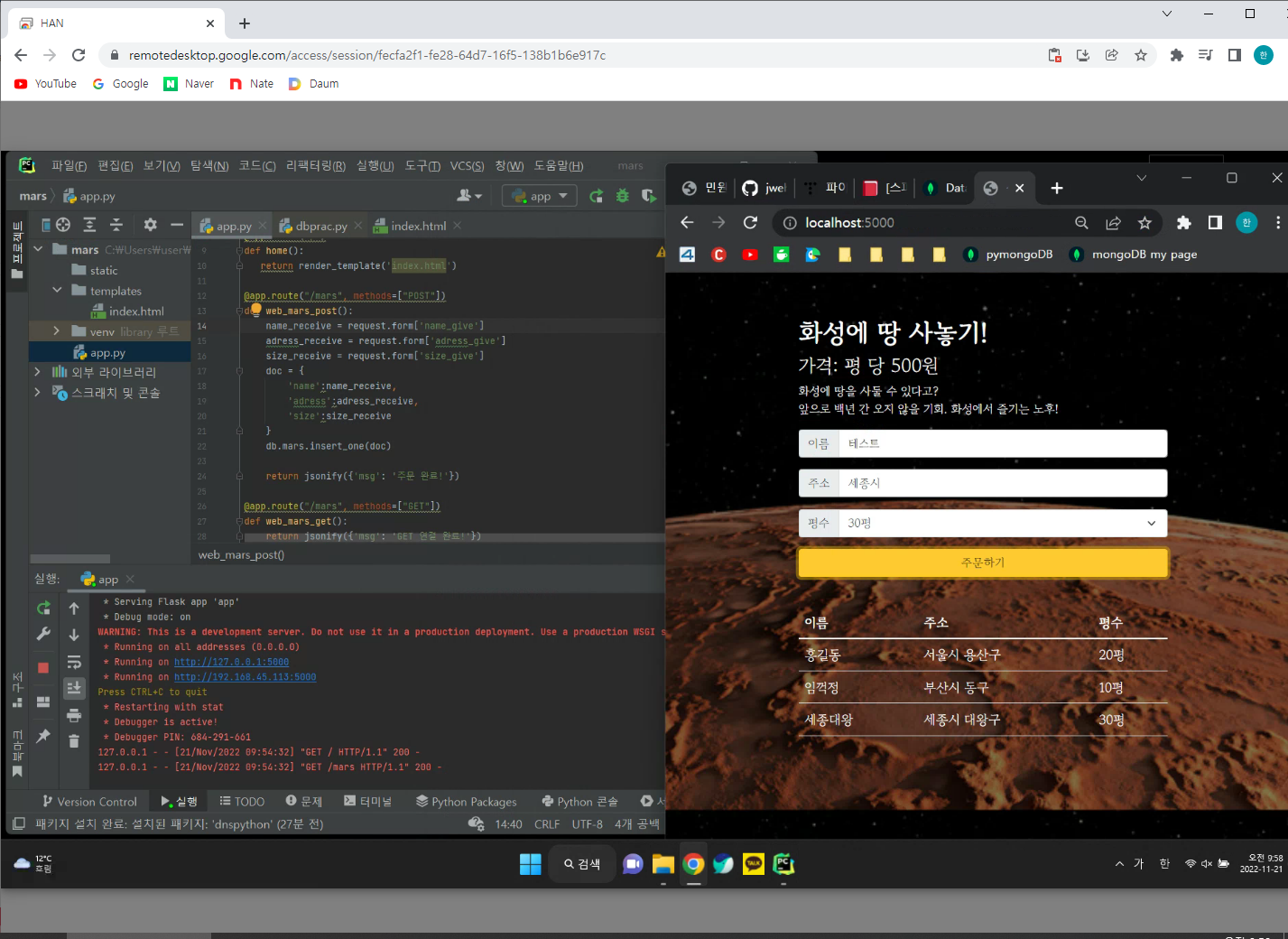Open 터미널 tool window
Image resolution: width=1288 pixels, height=939 pixels.
368,802
